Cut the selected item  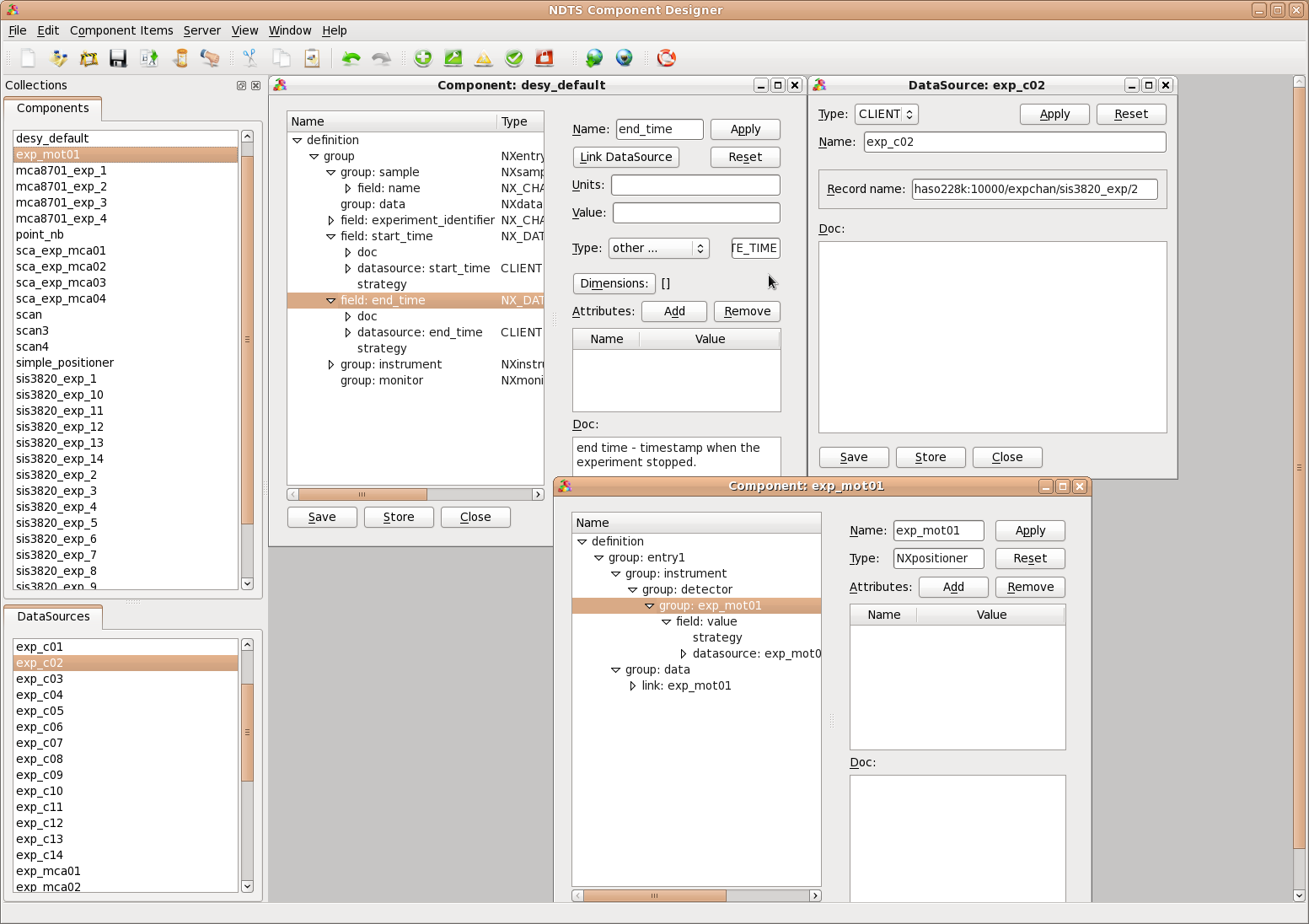click(x=249, y=58)
